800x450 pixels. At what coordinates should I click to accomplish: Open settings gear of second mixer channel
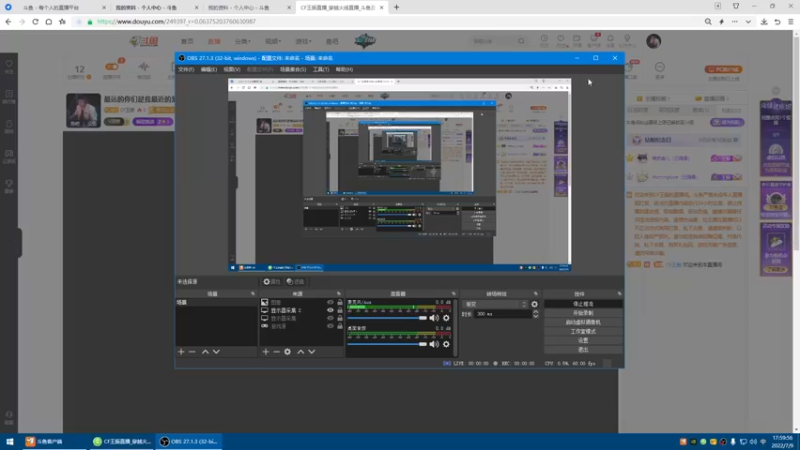pos(446,344)
